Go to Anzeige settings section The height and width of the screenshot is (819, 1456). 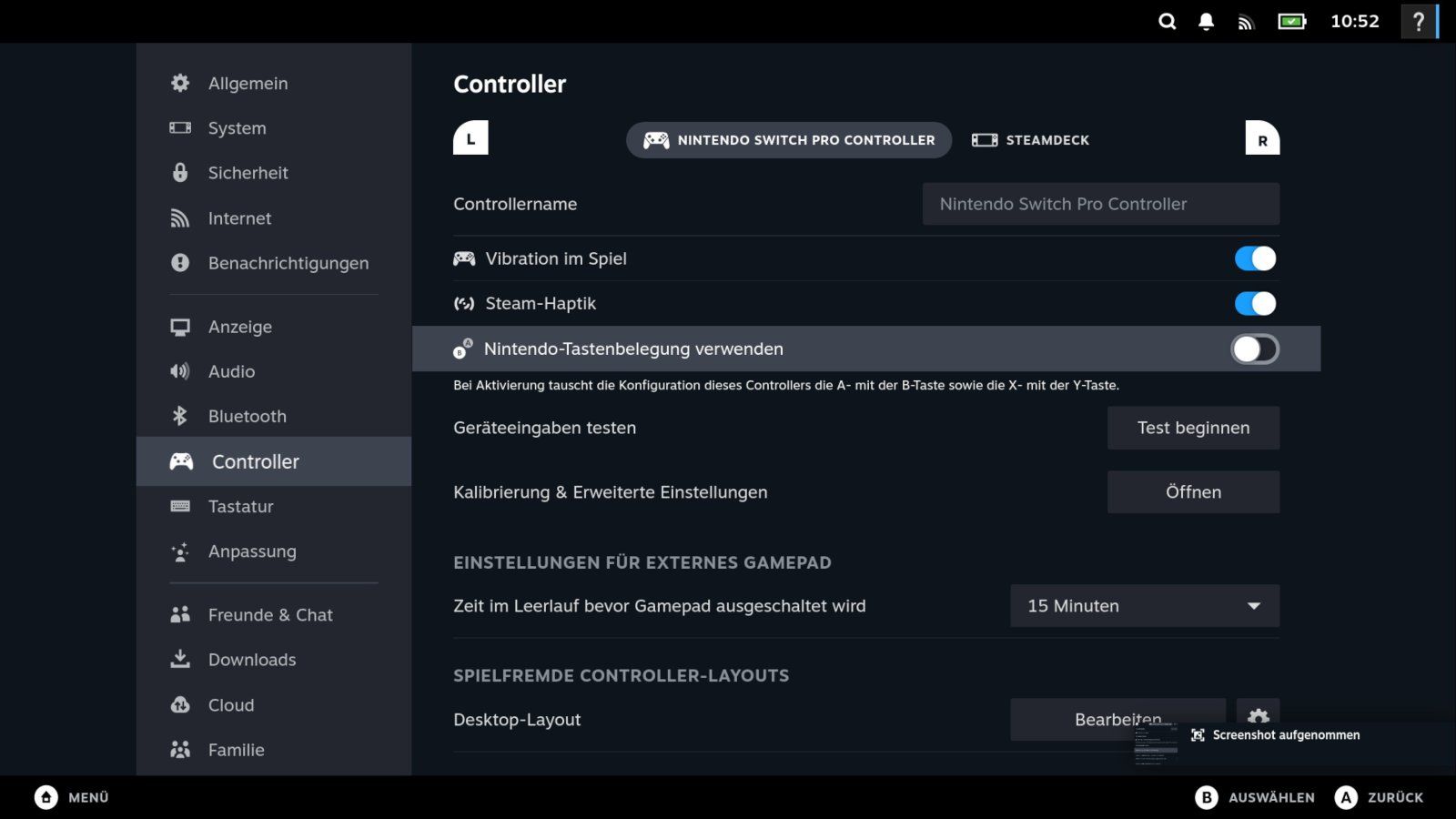tap(239, 327)
